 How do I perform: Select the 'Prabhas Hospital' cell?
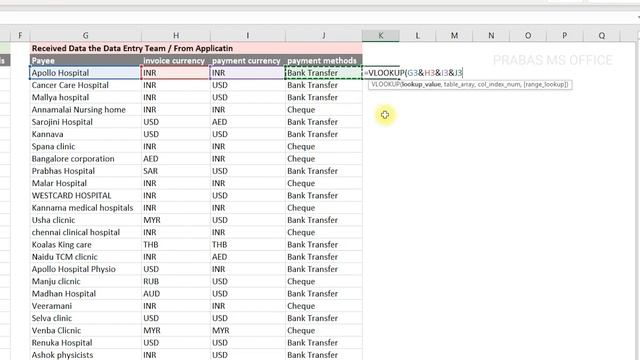click(85, 171)
